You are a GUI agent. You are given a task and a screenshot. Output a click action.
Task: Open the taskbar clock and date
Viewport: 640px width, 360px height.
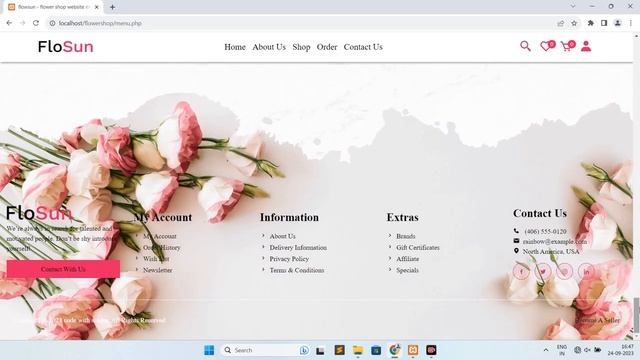[621, 350]
